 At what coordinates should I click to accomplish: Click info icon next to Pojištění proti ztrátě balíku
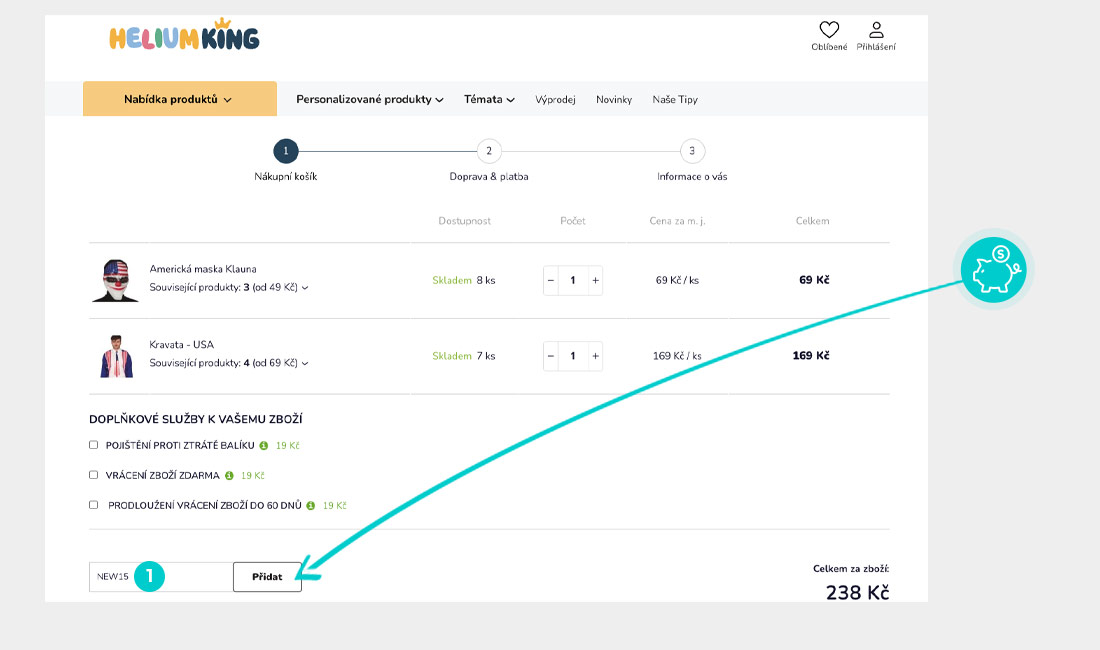(x=264, y=445)
